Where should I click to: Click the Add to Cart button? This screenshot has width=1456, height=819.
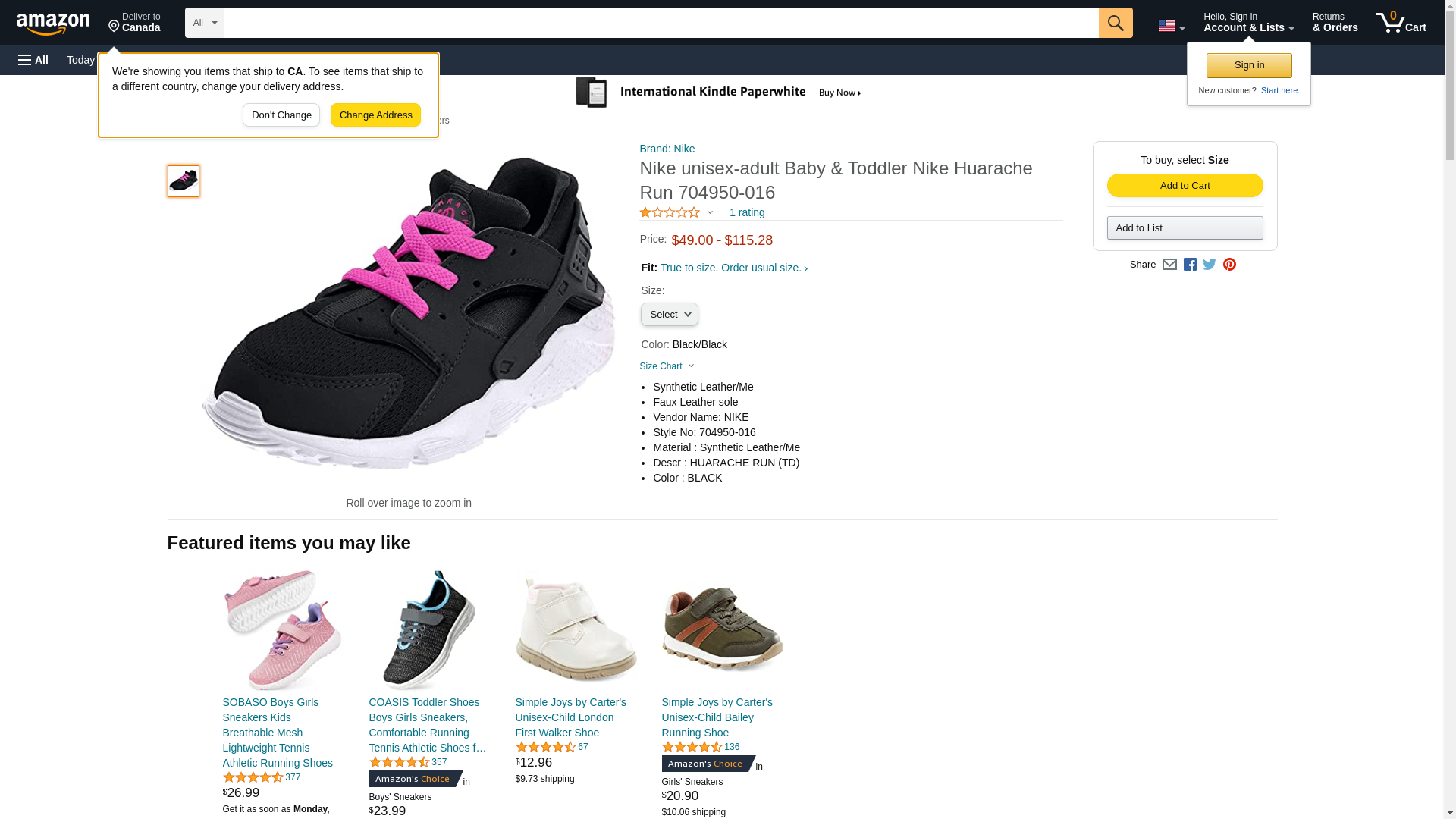pyautogui.click(x=1185, y=186)
